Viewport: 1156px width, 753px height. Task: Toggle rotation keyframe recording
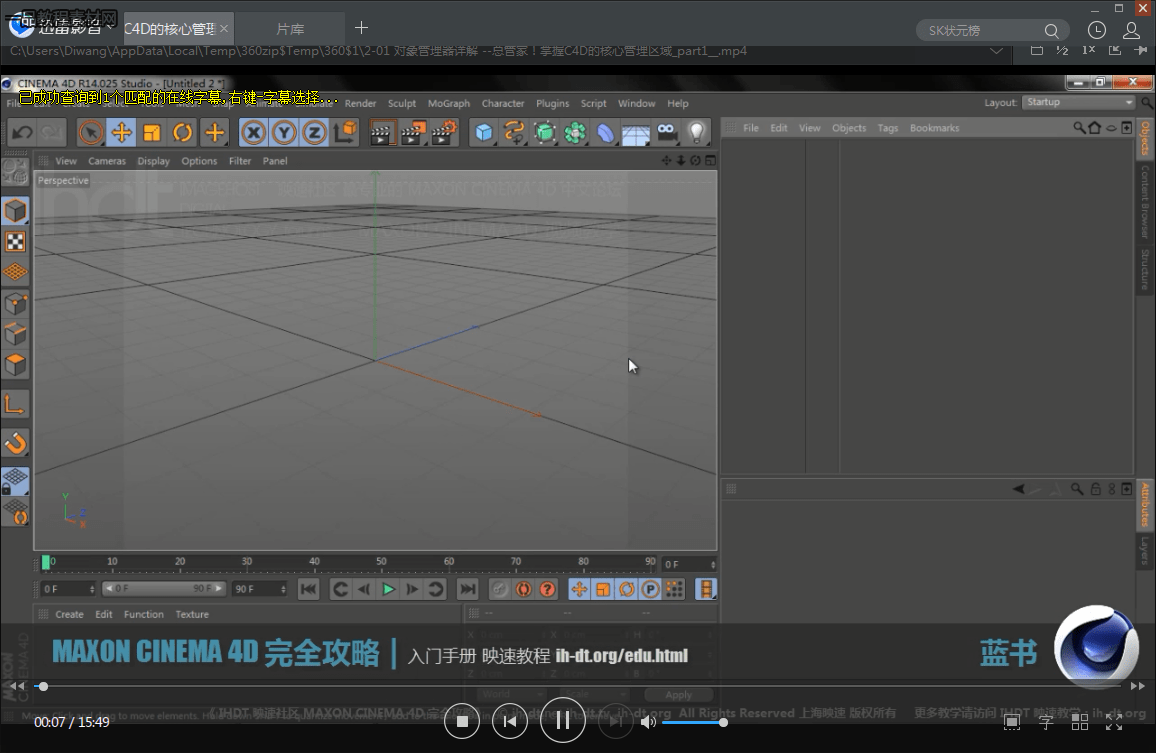627,589
